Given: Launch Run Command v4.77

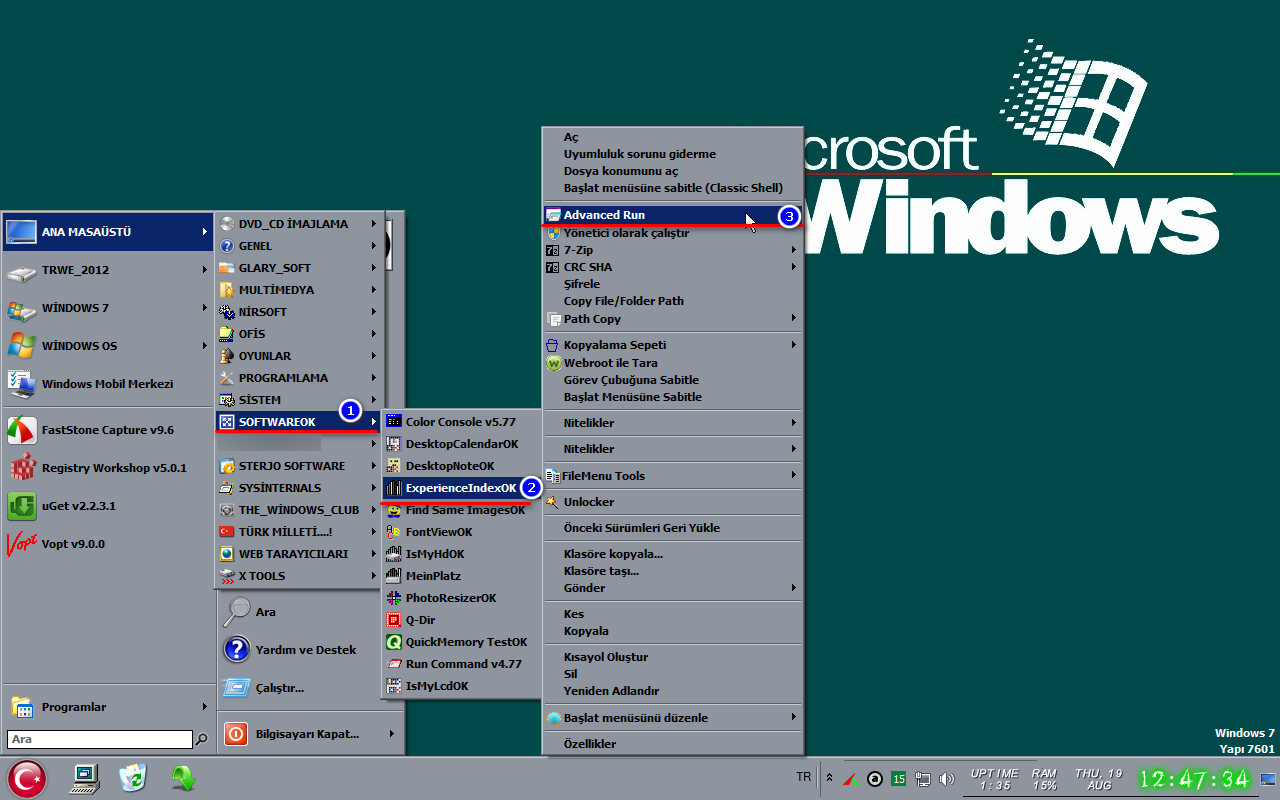Looking at the screenshot, I should coord(462,664).
